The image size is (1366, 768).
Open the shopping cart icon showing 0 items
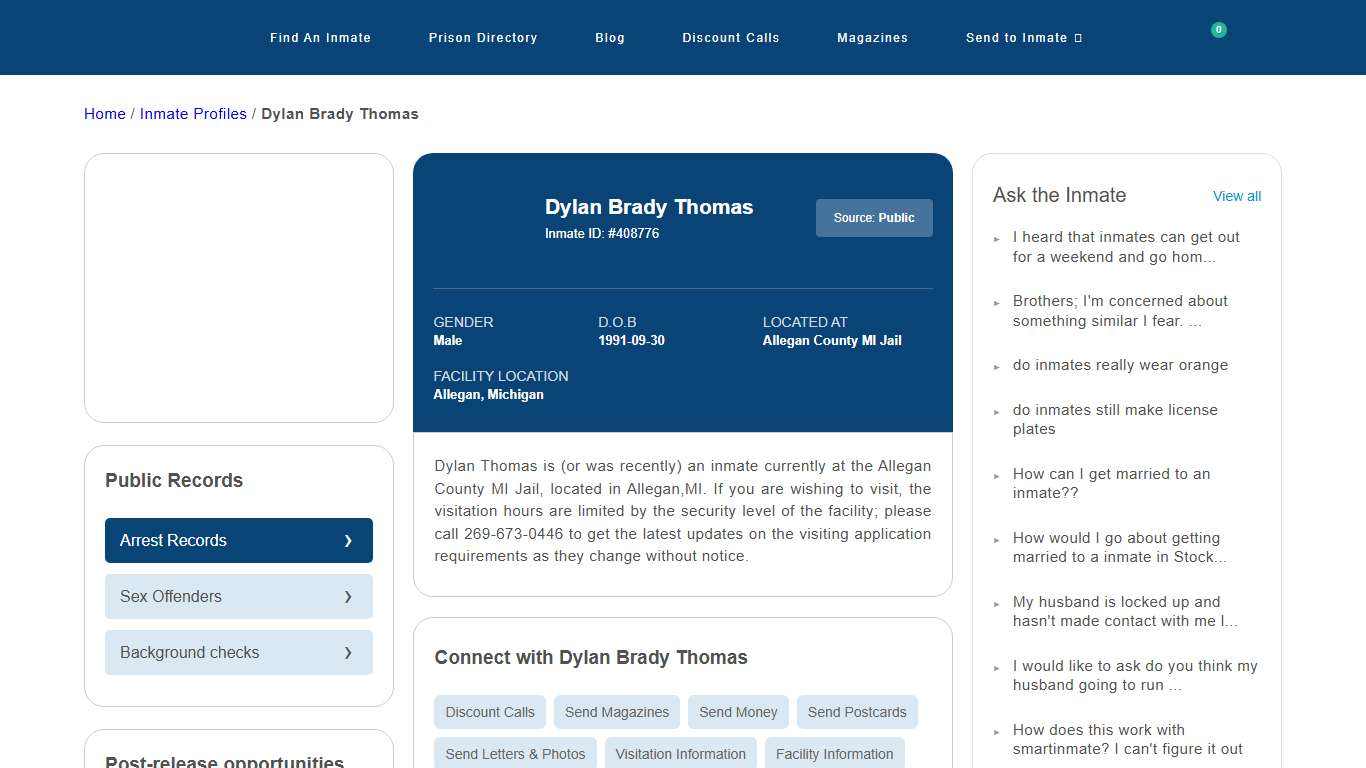1218,30
